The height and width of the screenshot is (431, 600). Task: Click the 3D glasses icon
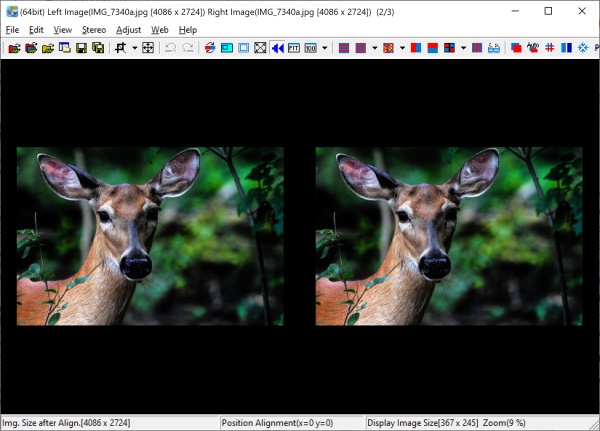pos(494,48)
